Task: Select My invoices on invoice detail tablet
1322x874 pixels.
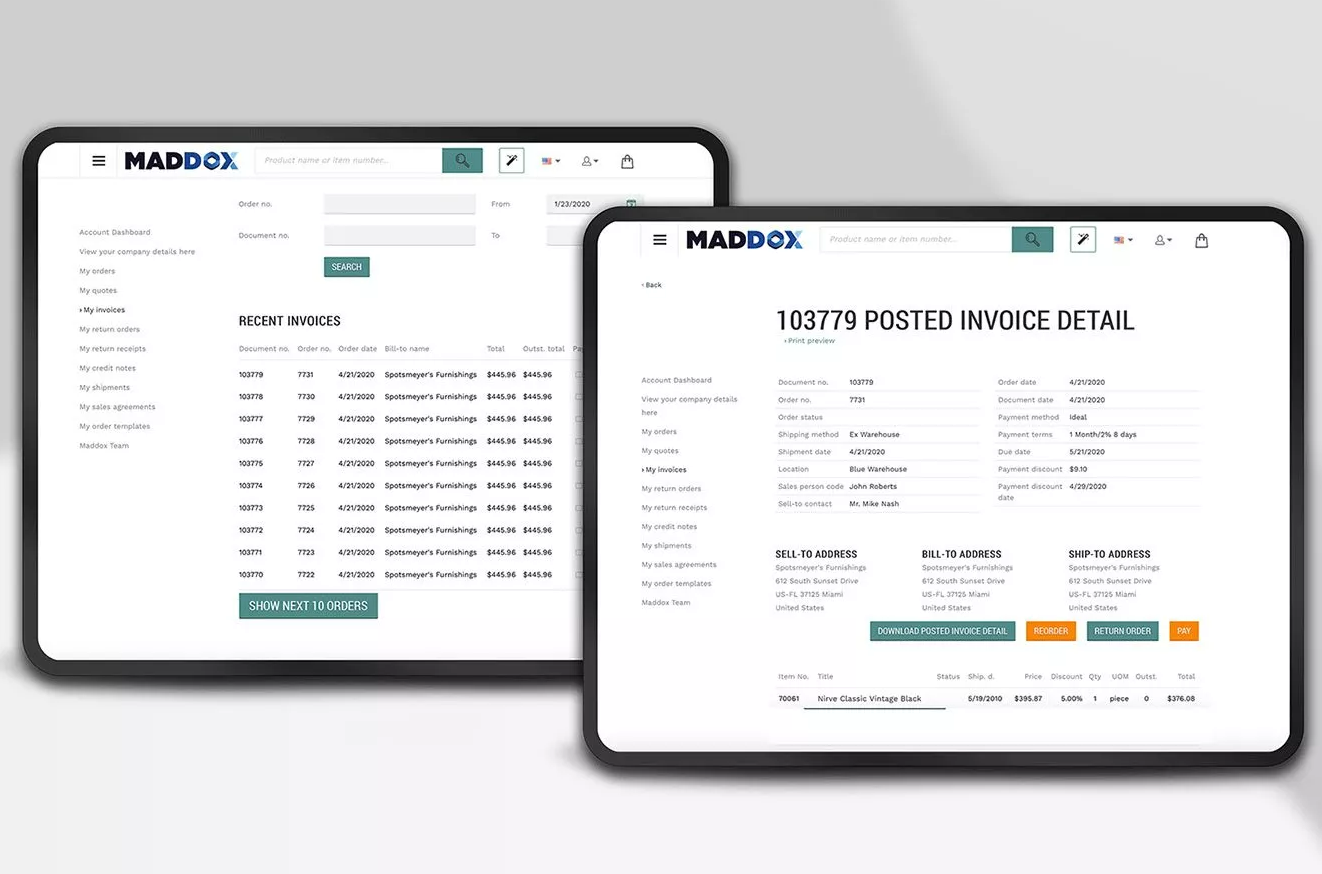Action: click(664, 470)
